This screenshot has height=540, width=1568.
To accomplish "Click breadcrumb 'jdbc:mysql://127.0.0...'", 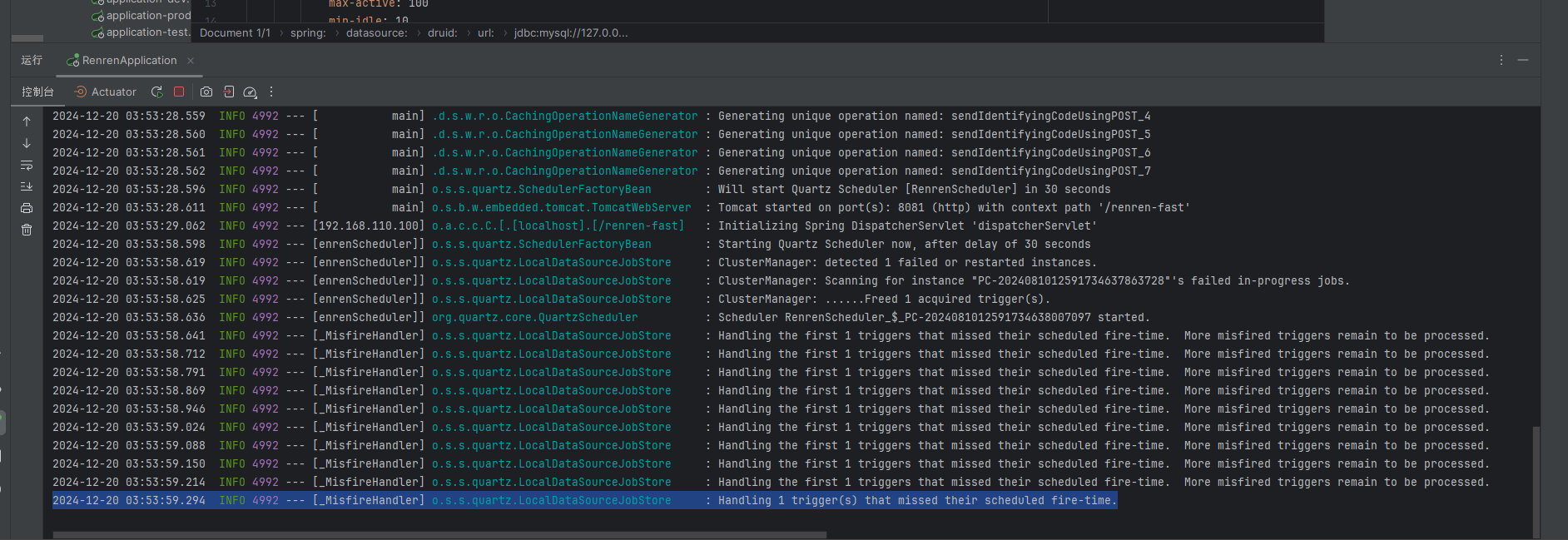I will (x=571, y=33).
